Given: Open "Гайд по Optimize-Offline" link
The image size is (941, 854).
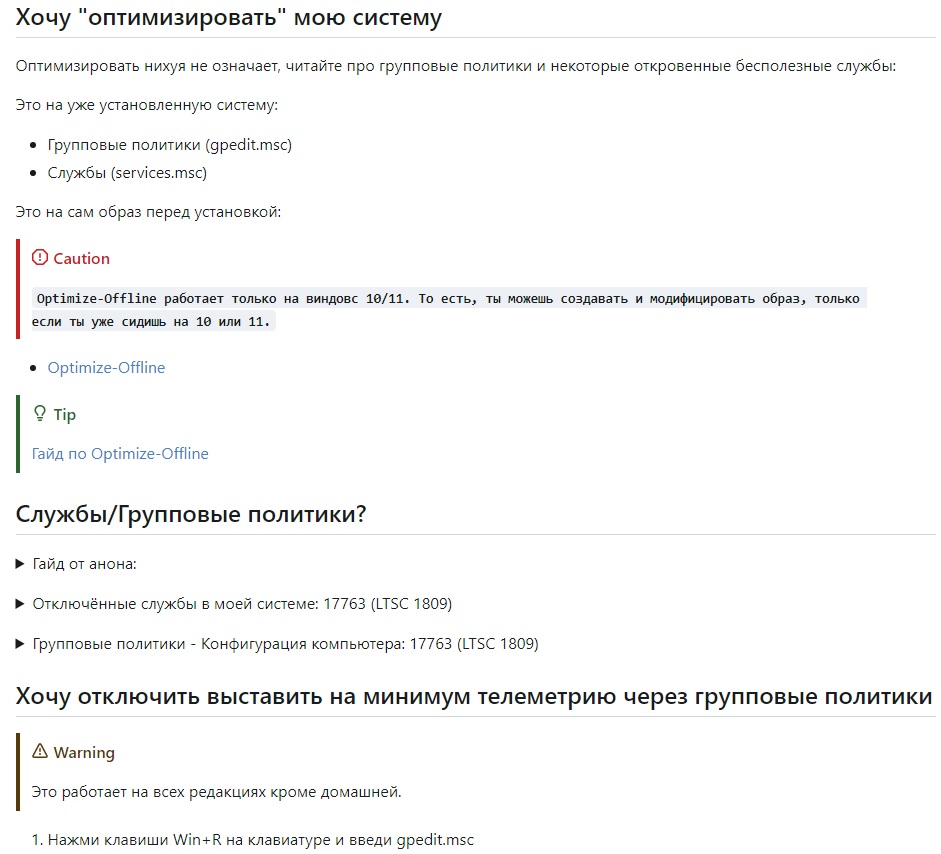Looking at the screenshot, I should [x=120, y=454].
